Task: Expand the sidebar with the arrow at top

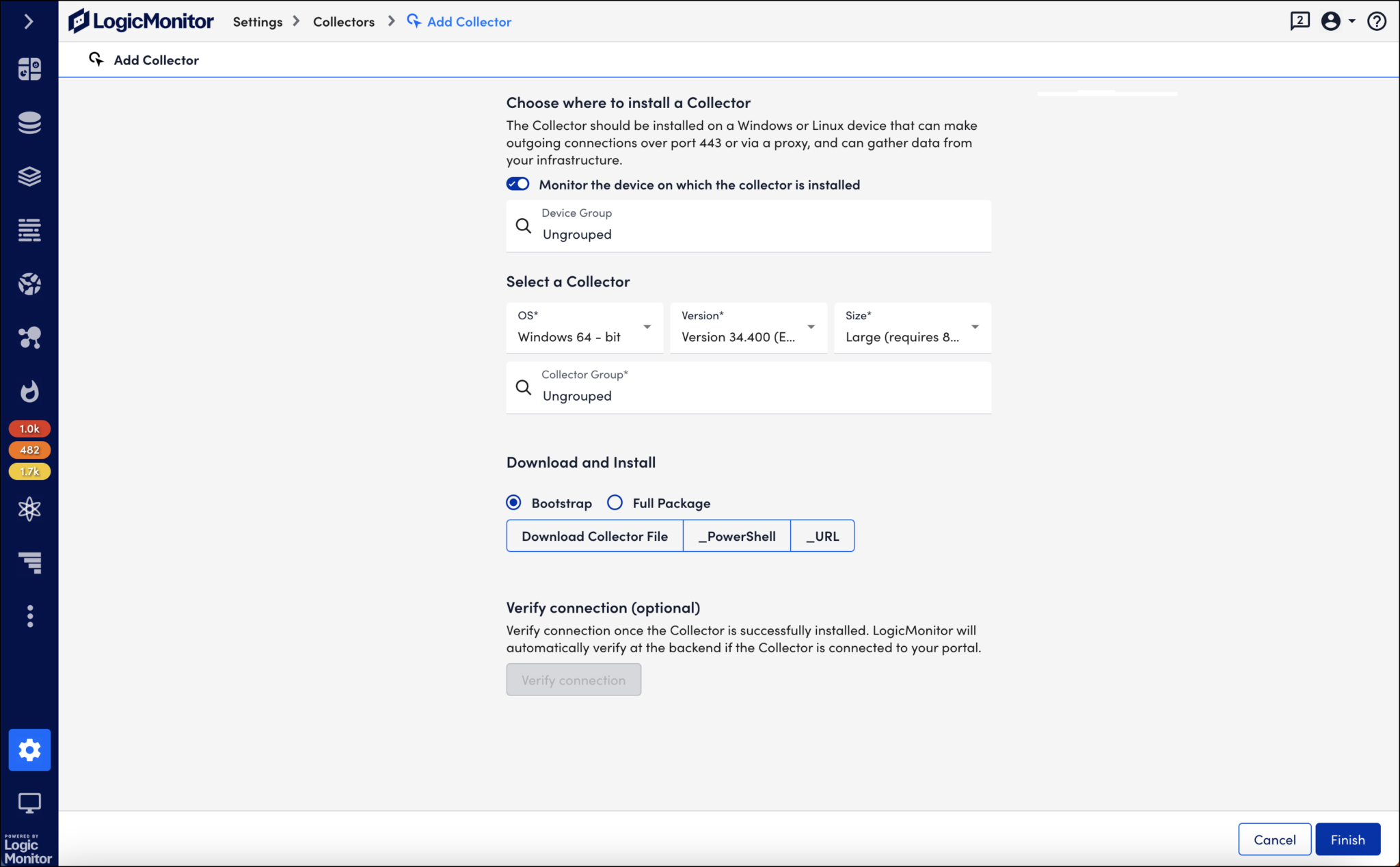Action: coord(28,21)
